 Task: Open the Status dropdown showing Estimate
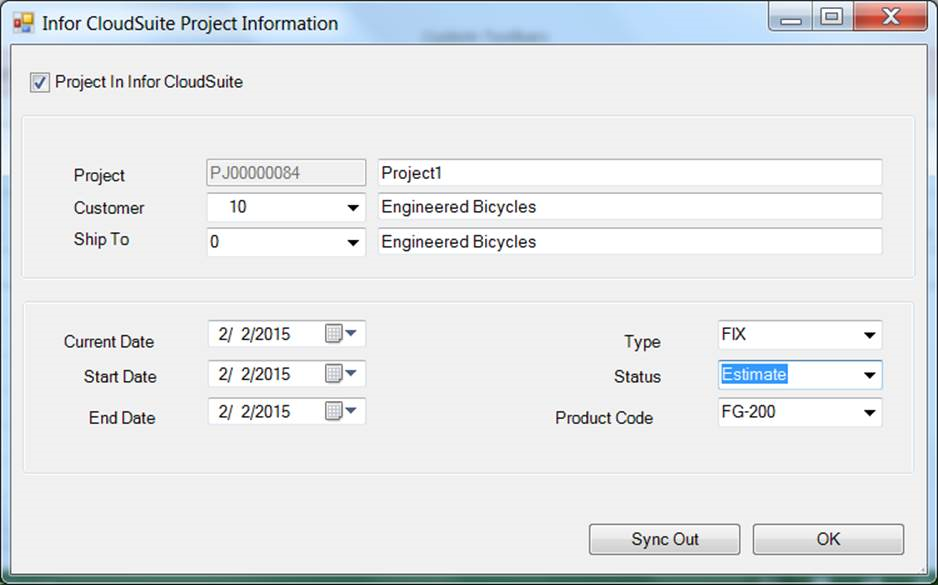(x=868, y=375)
